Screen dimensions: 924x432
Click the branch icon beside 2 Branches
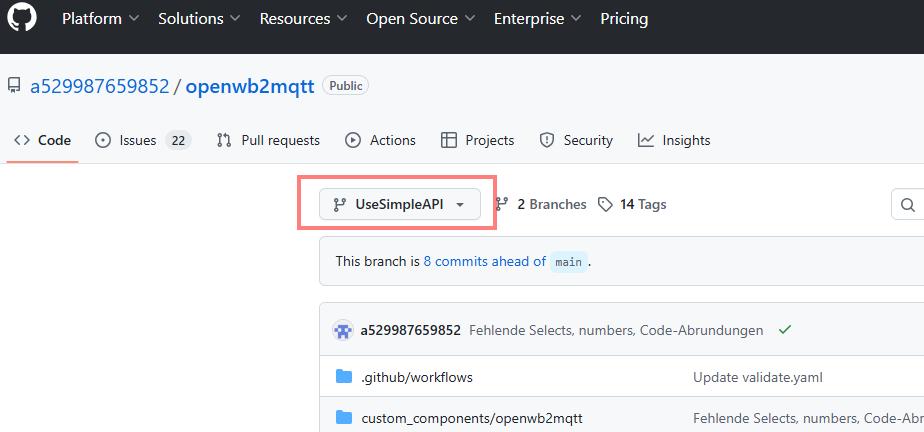pos(502,205)
